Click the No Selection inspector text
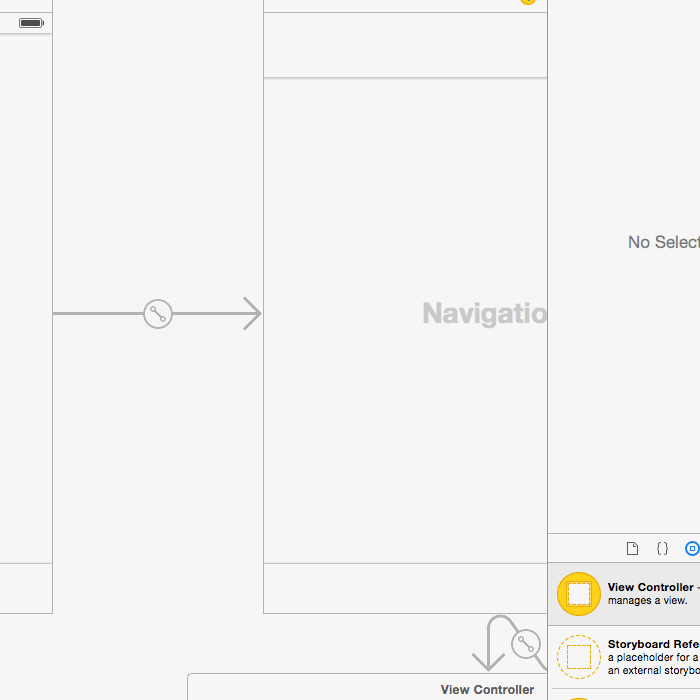This screenshot has width=700, height=700. tap(663, 242)
